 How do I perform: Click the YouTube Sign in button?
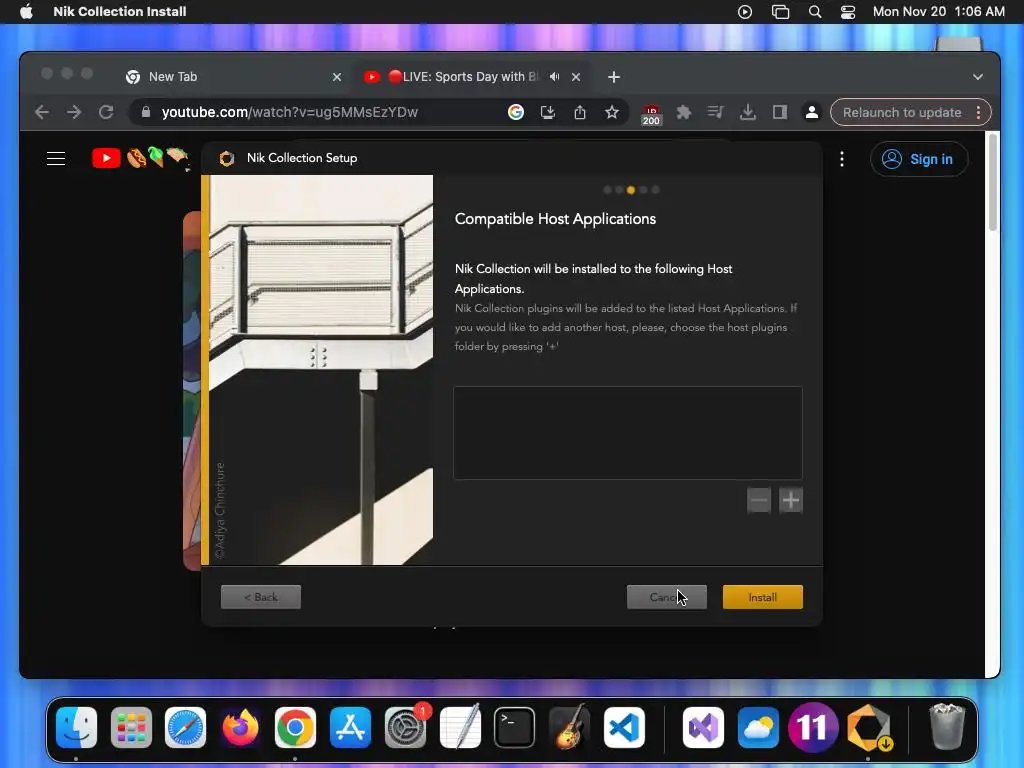point(918,159)
